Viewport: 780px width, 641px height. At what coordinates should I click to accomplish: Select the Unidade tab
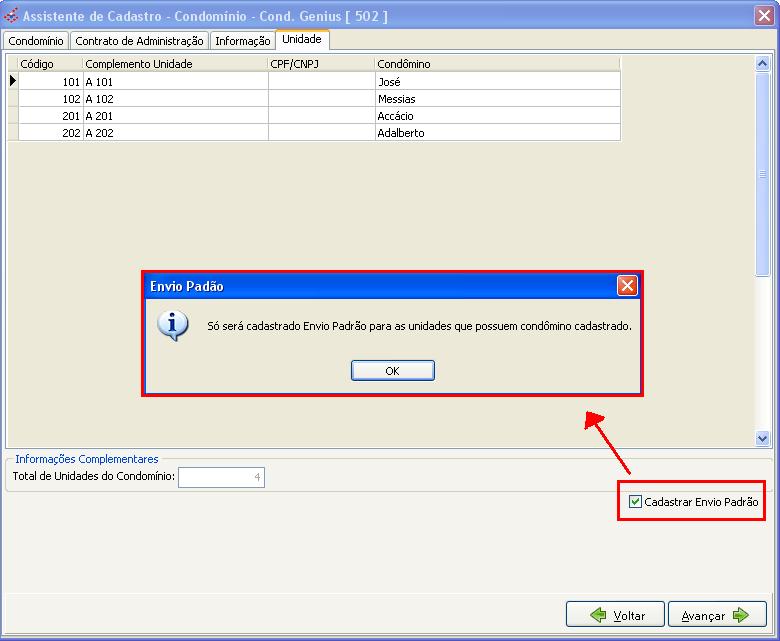coord(302,40)
